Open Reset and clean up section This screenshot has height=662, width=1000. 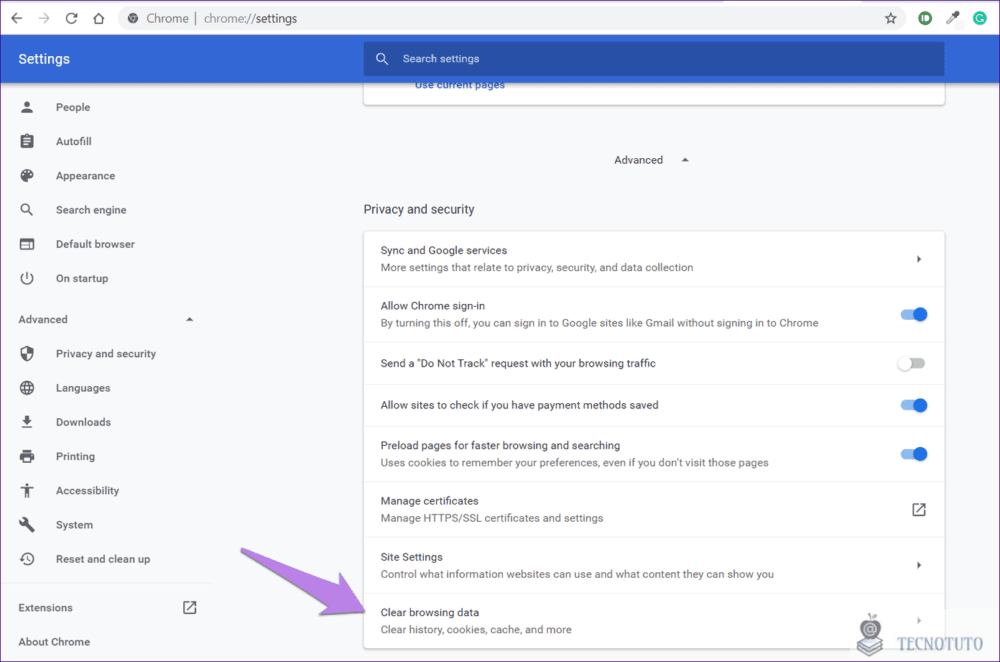point(103,559)
